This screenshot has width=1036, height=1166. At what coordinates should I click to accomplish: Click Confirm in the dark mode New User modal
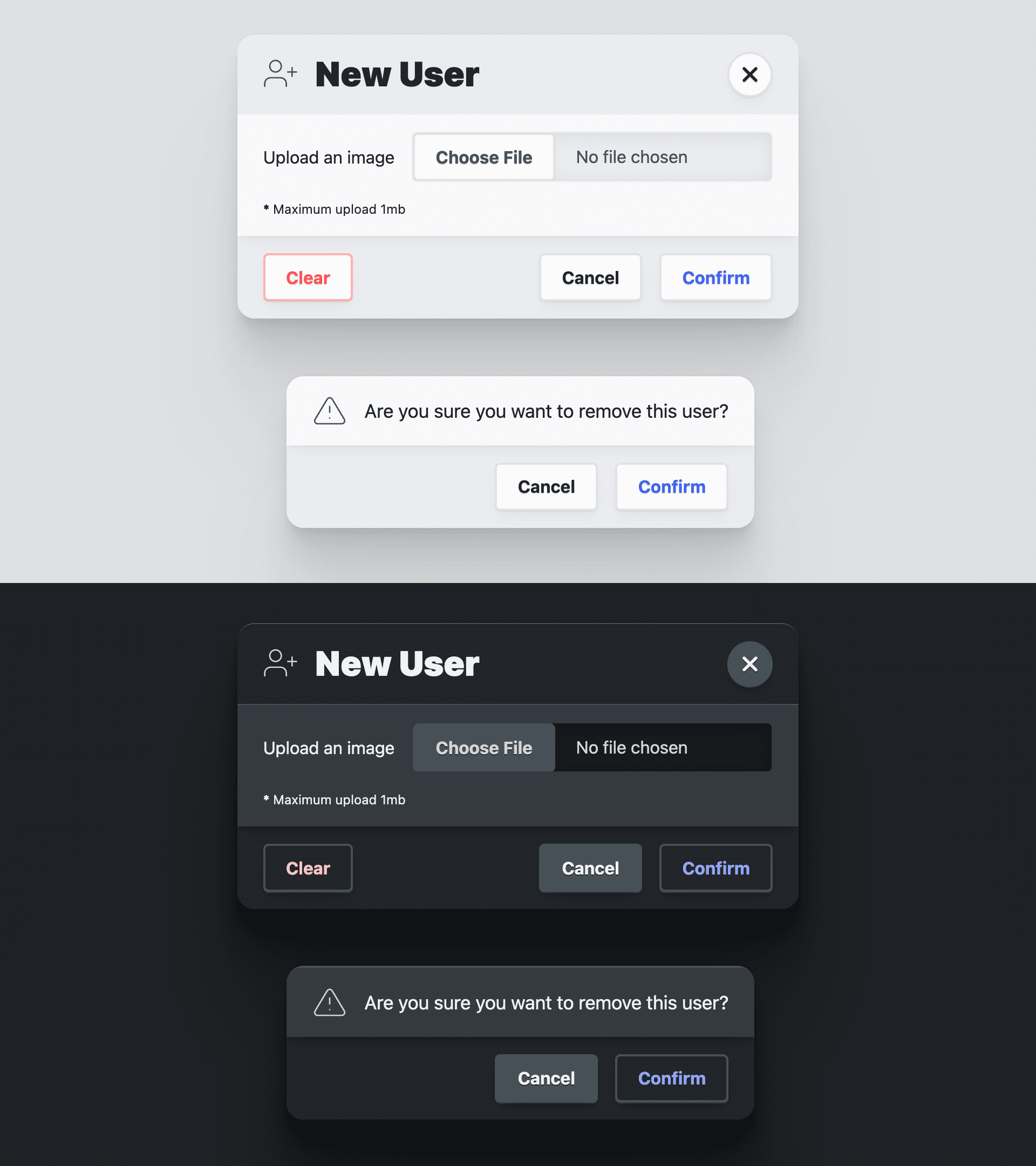coord(715,867)
